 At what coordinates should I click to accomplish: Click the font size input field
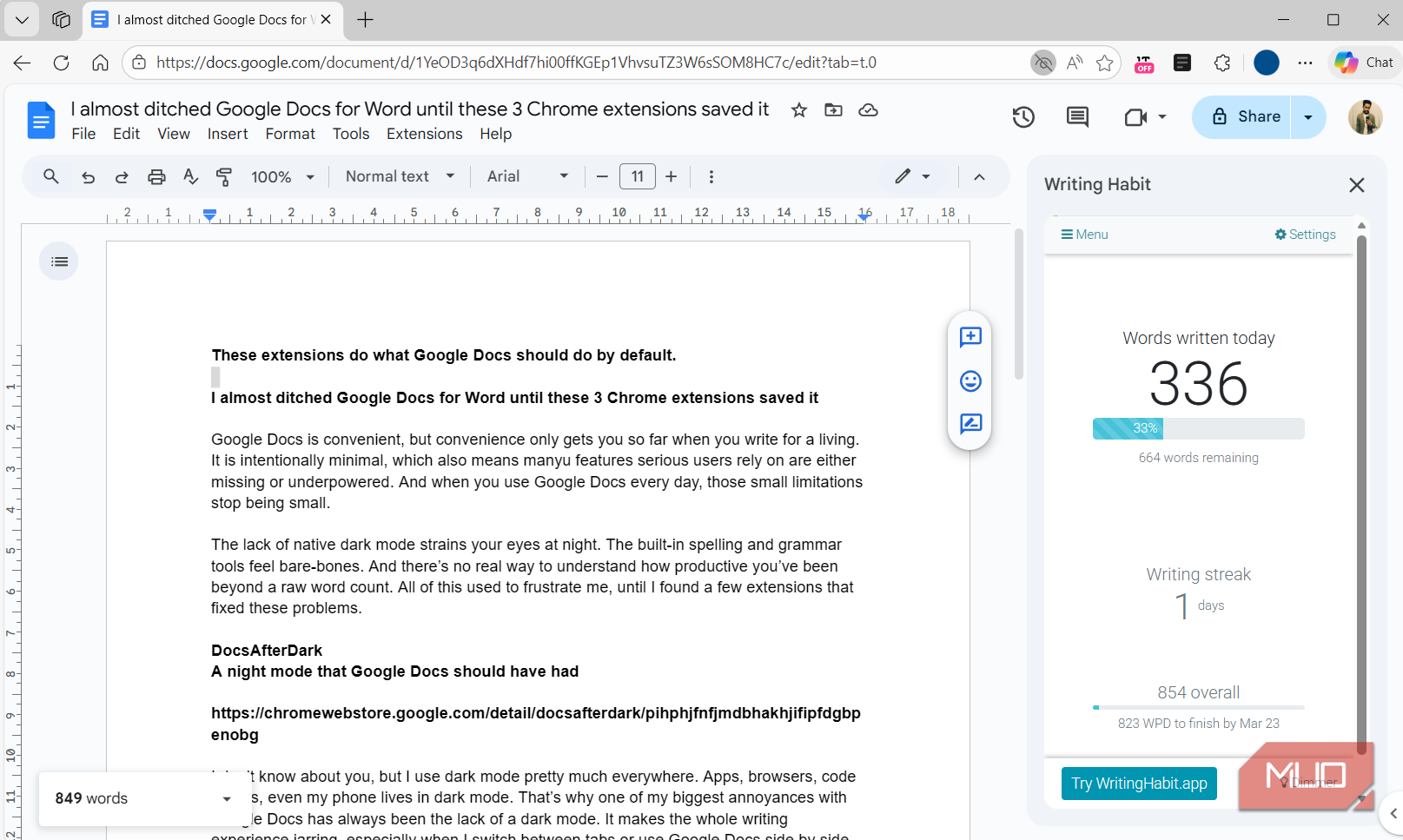click(x=637, y=177)
